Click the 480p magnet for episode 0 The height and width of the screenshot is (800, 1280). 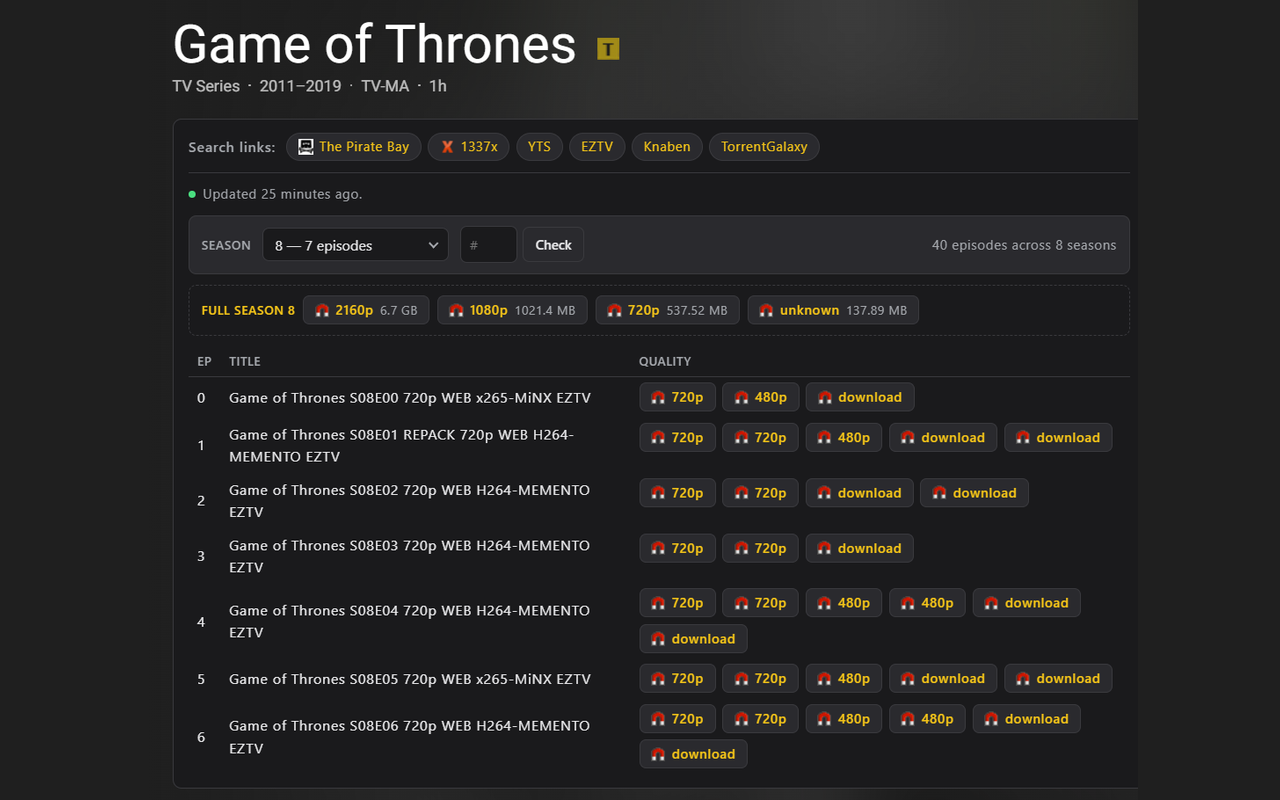[761, 397]
